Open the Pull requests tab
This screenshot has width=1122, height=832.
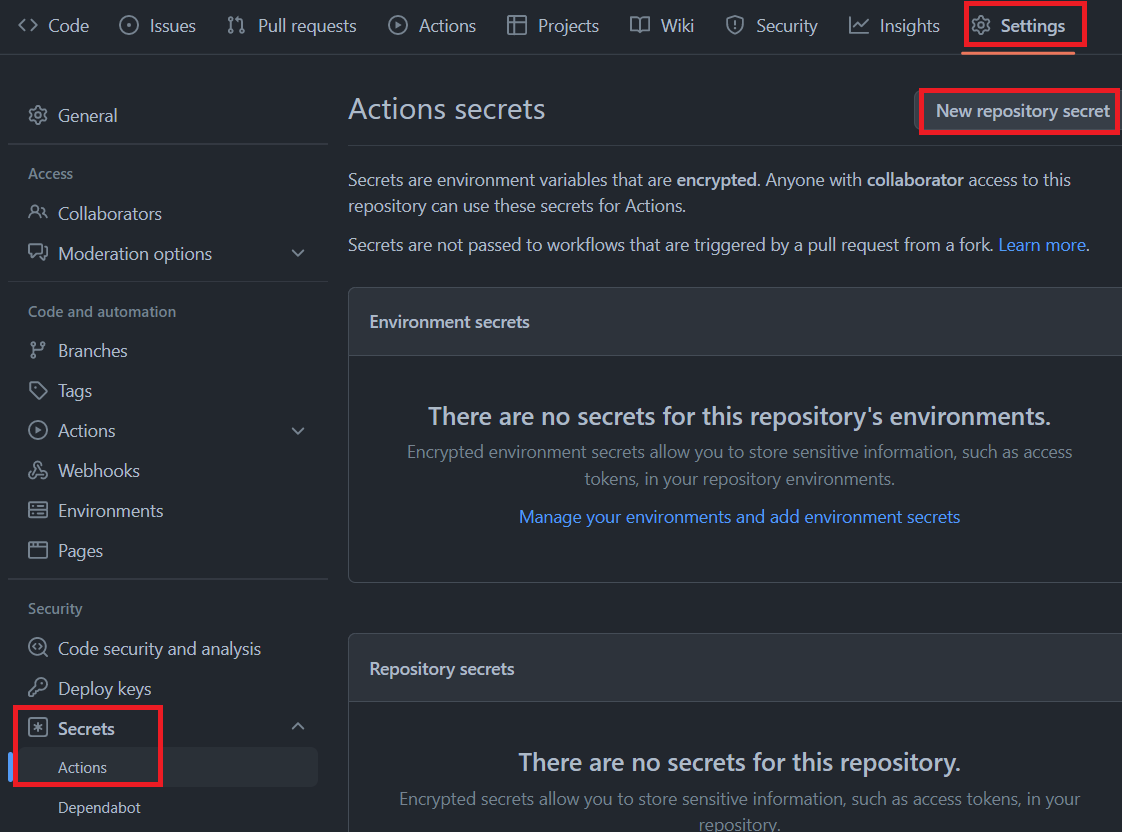pos(292,26)
